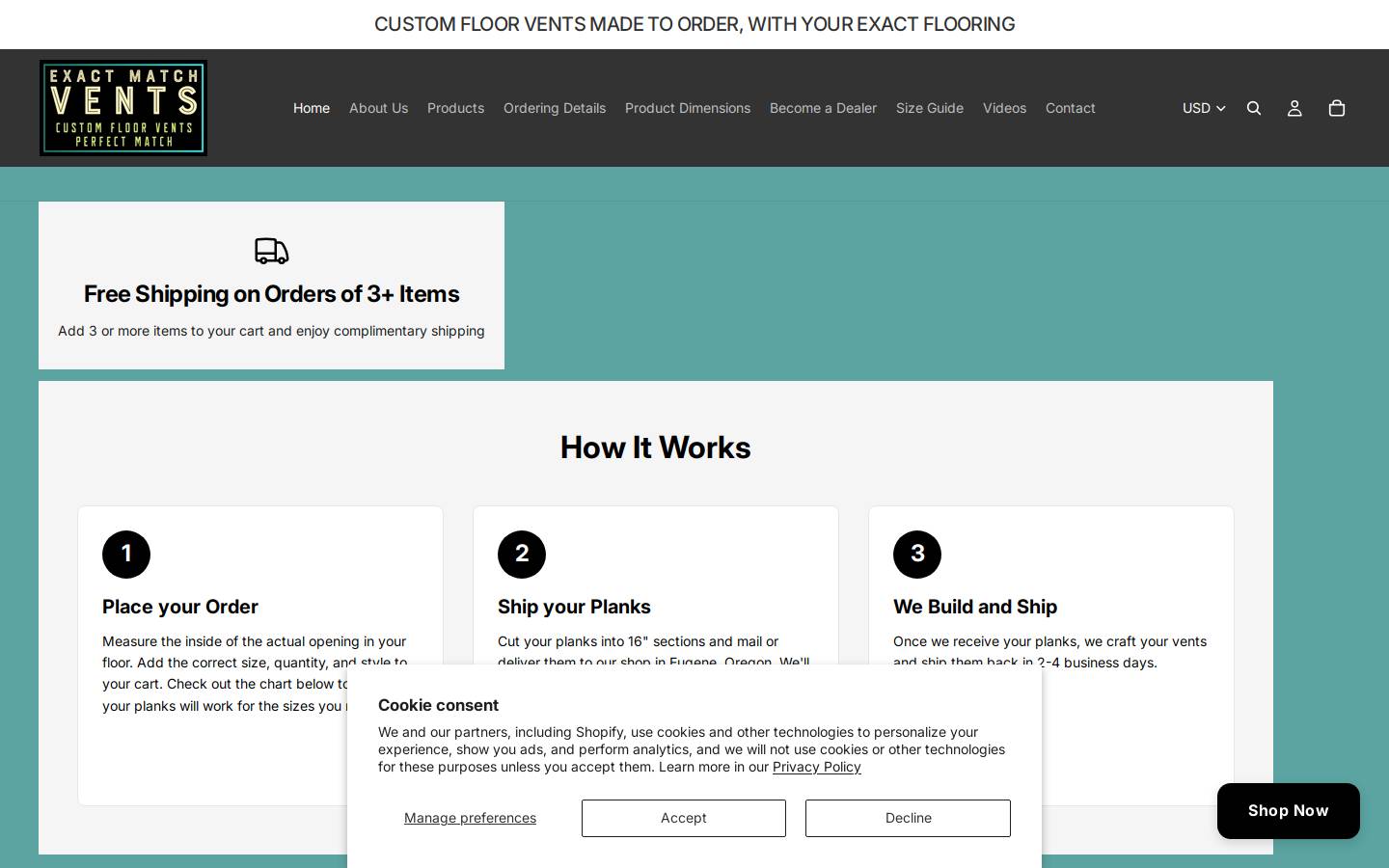Open the shopping cart bag icon
The image size is (1389, 868).
[1337, 108]
